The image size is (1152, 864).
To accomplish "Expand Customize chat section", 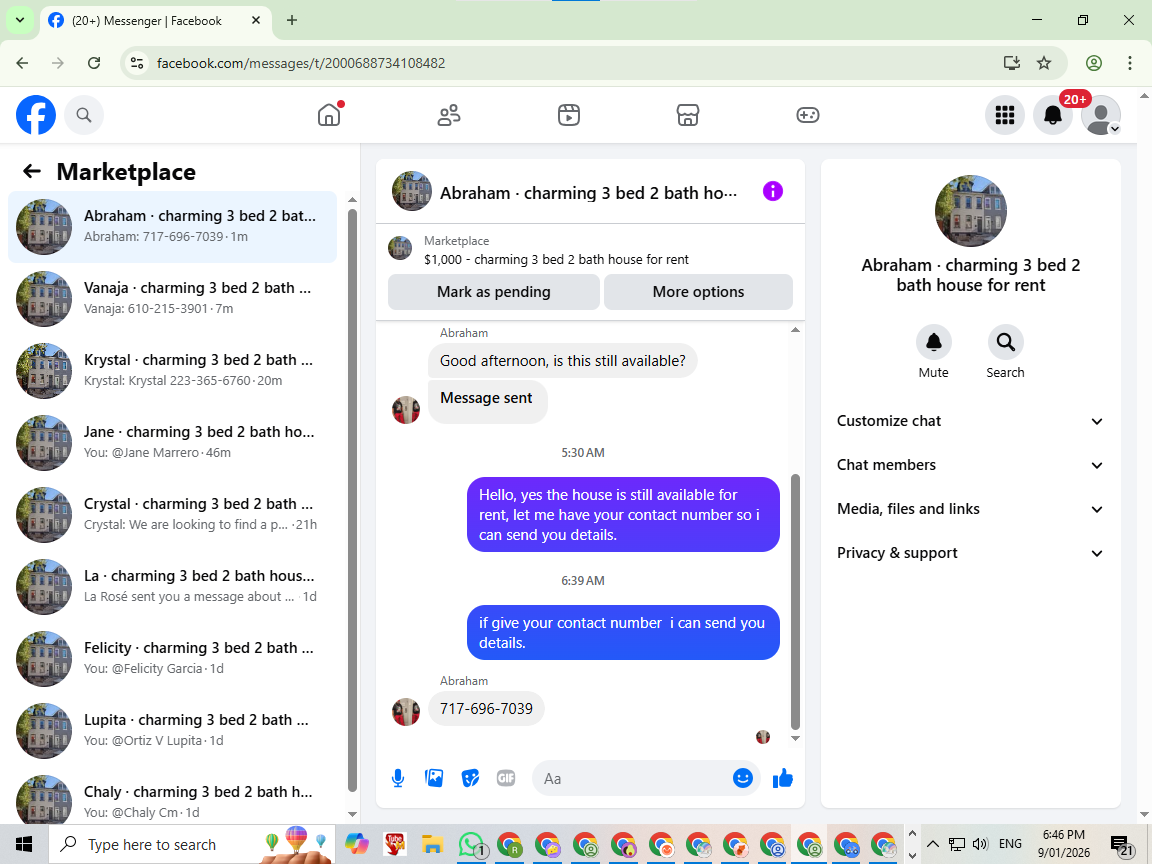I will pos(971,421).
